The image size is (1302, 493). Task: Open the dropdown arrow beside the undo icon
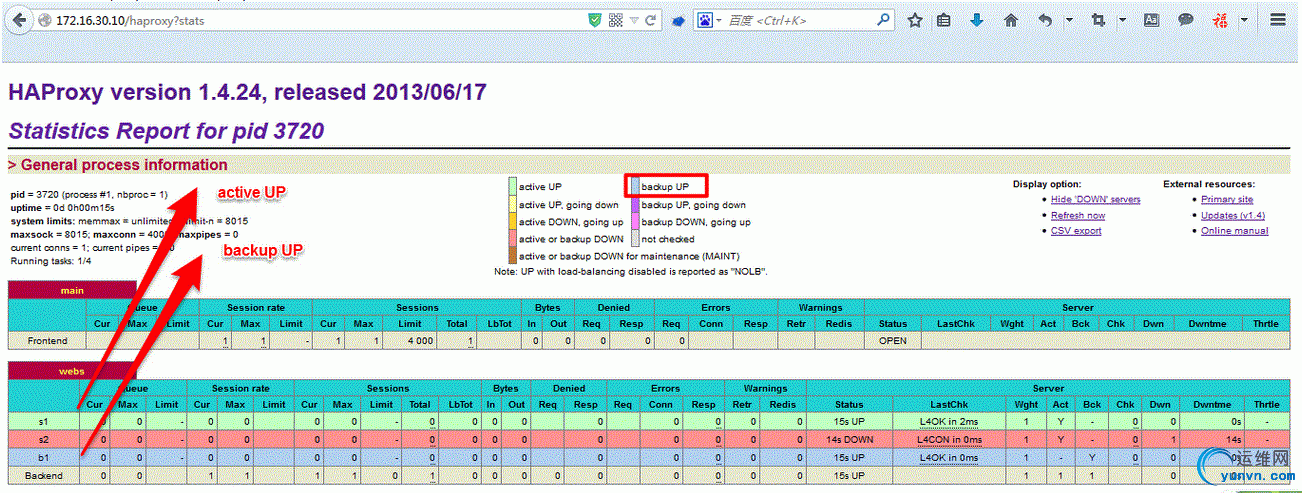[1069, 20]
